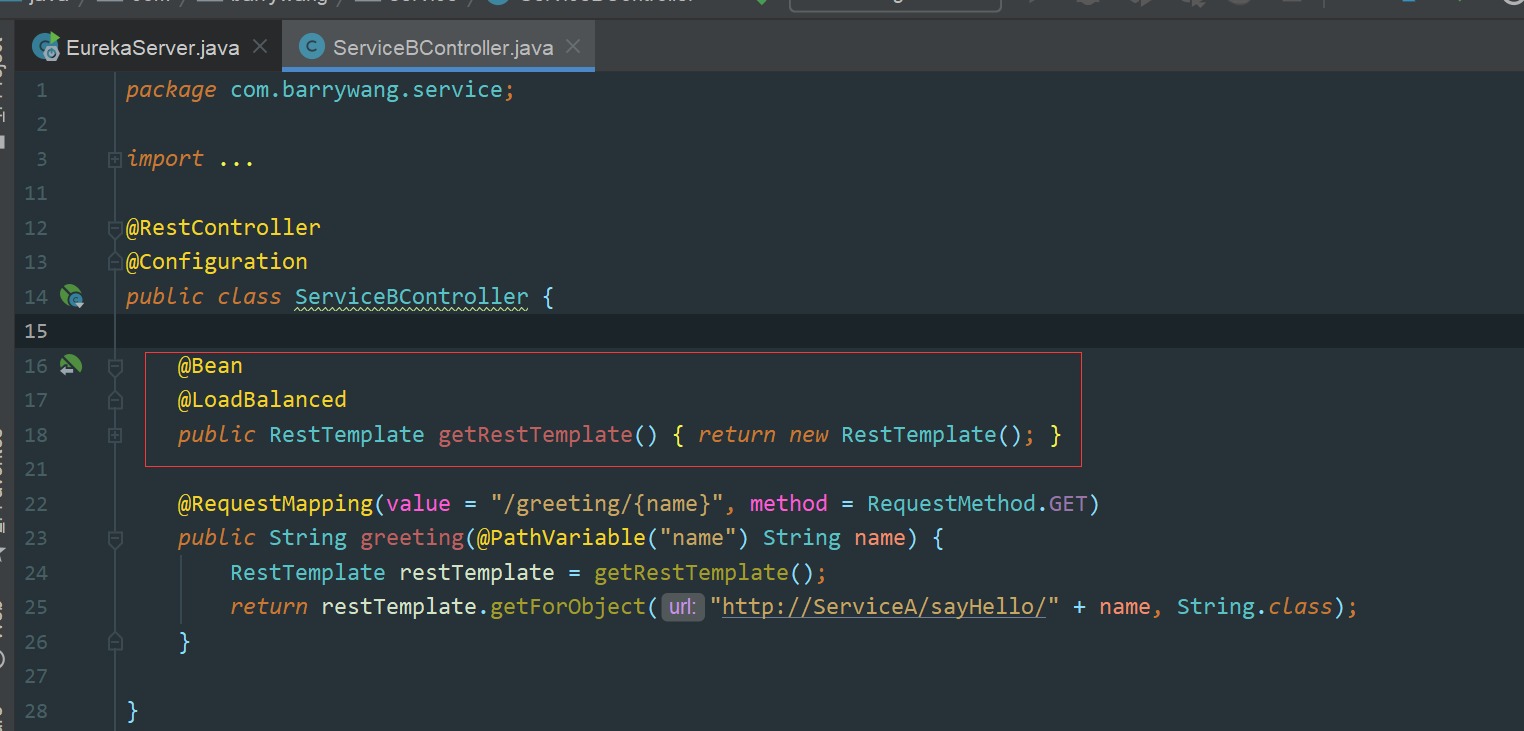Click the folded ... after import

point(237,160)
